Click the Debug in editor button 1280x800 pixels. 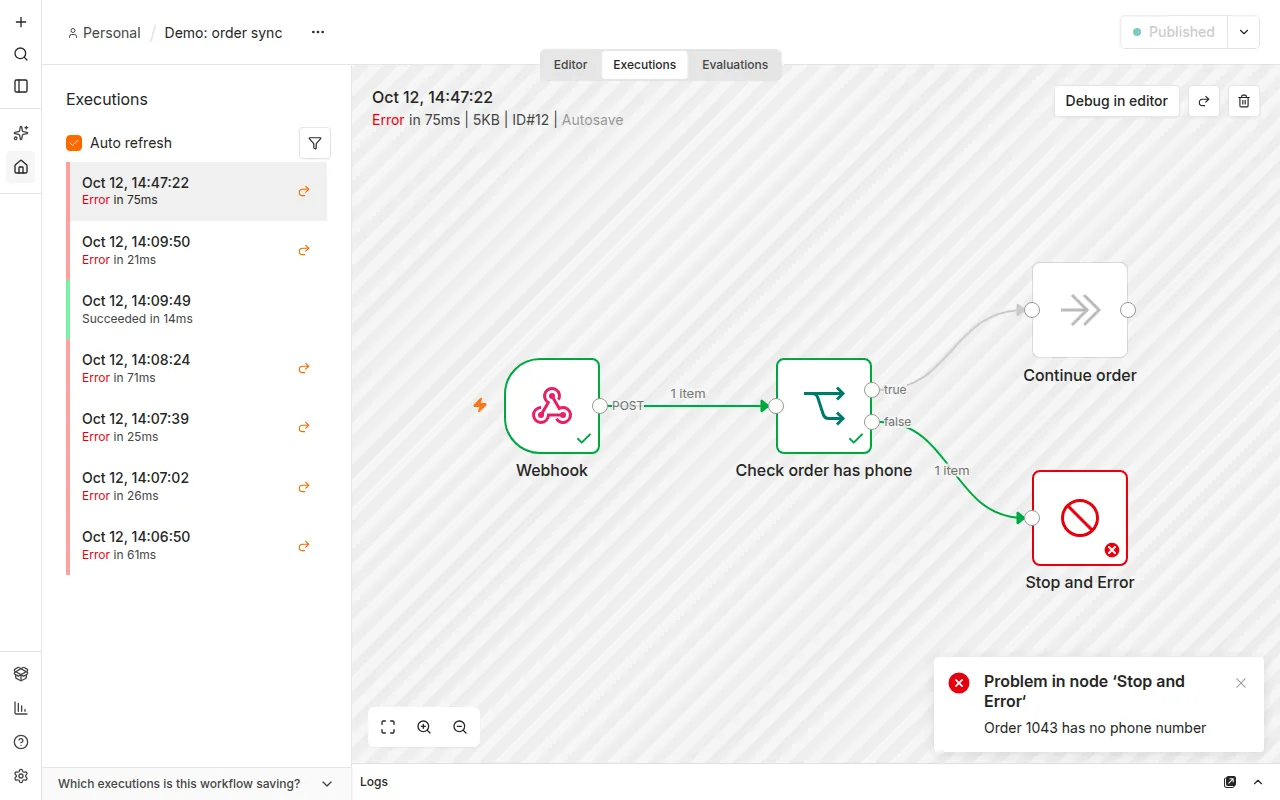1117,101
